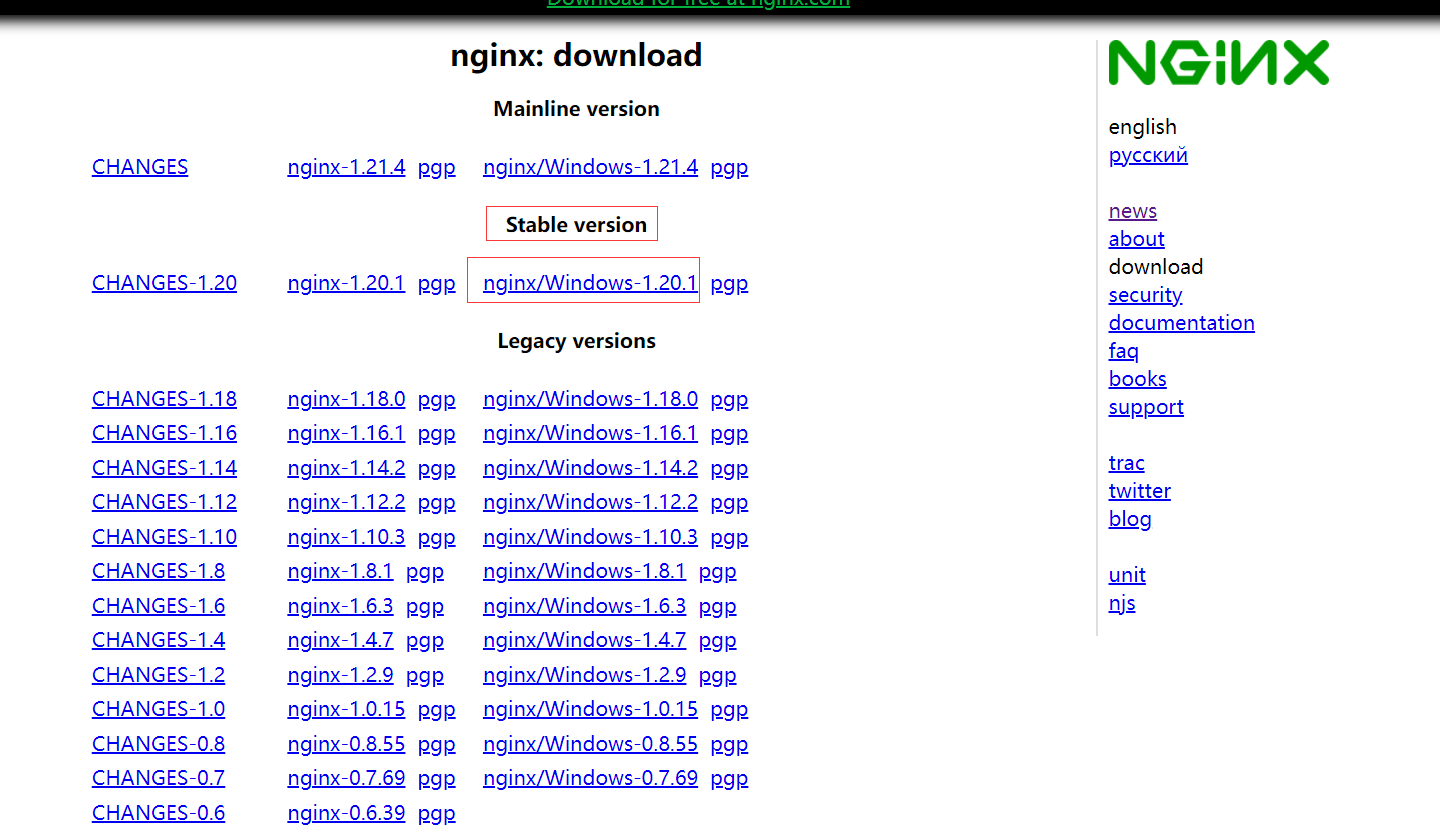Open the news page
The image size is (1440, 837).
(1133, 211)
